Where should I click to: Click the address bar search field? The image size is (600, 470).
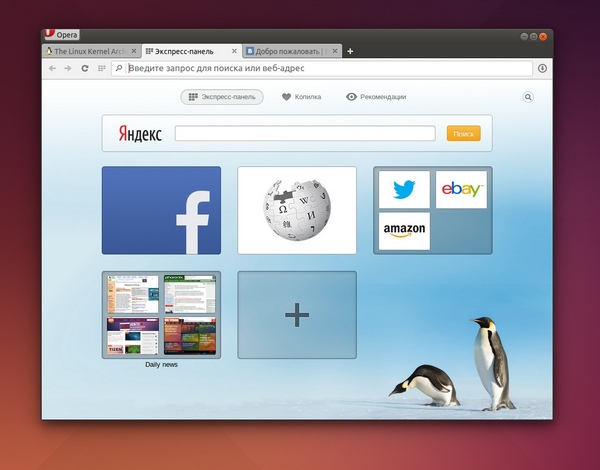(322, 68)
